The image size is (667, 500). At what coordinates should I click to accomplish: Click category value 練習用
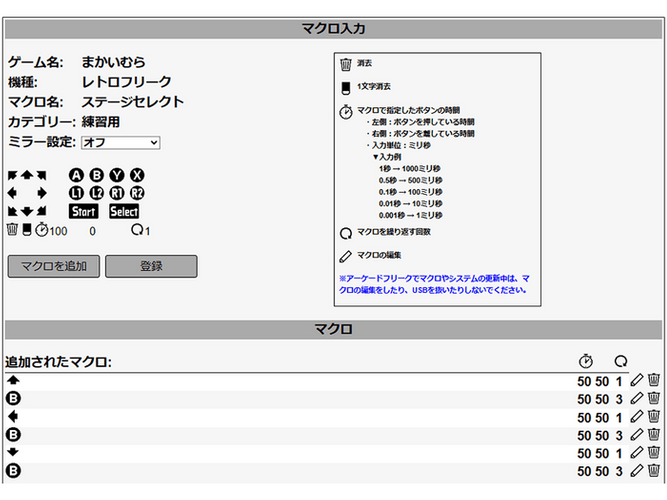tap(101, 122)
